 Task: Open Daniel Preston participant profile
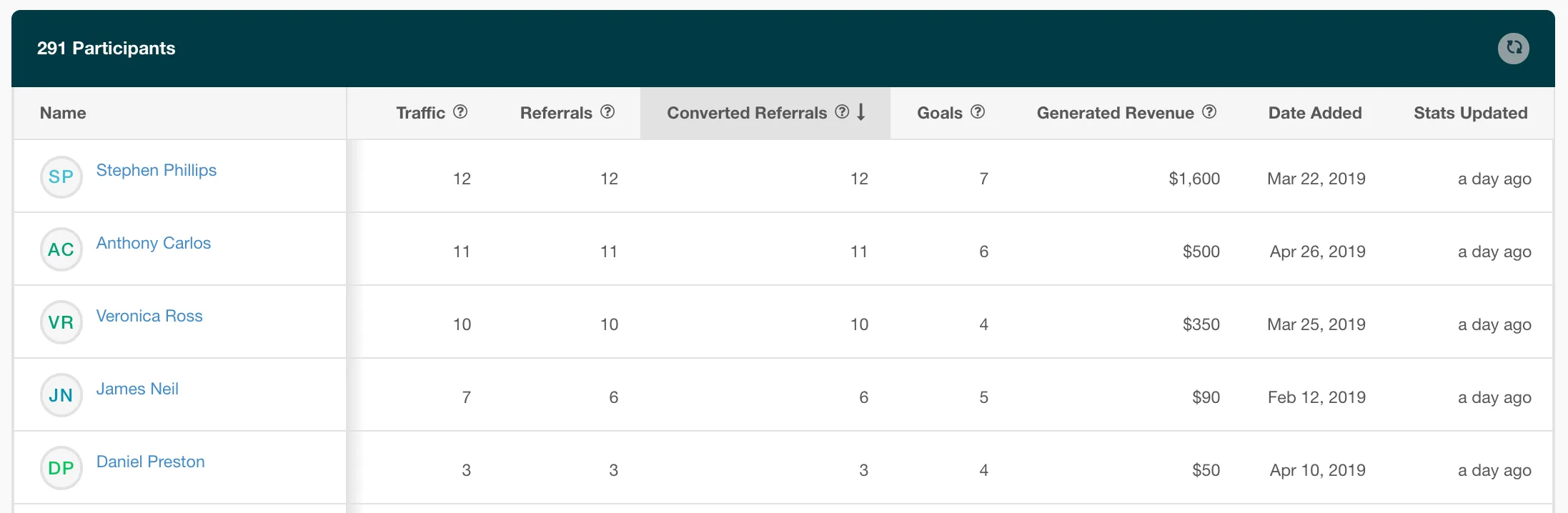[151, 462]
